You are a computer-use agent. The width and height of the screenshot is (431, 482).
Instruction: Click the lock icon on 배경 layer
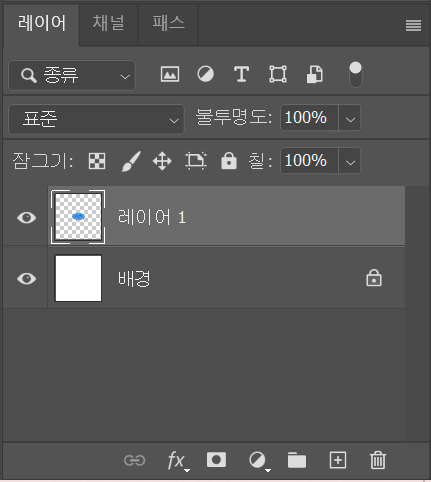(x=374, y=278)
